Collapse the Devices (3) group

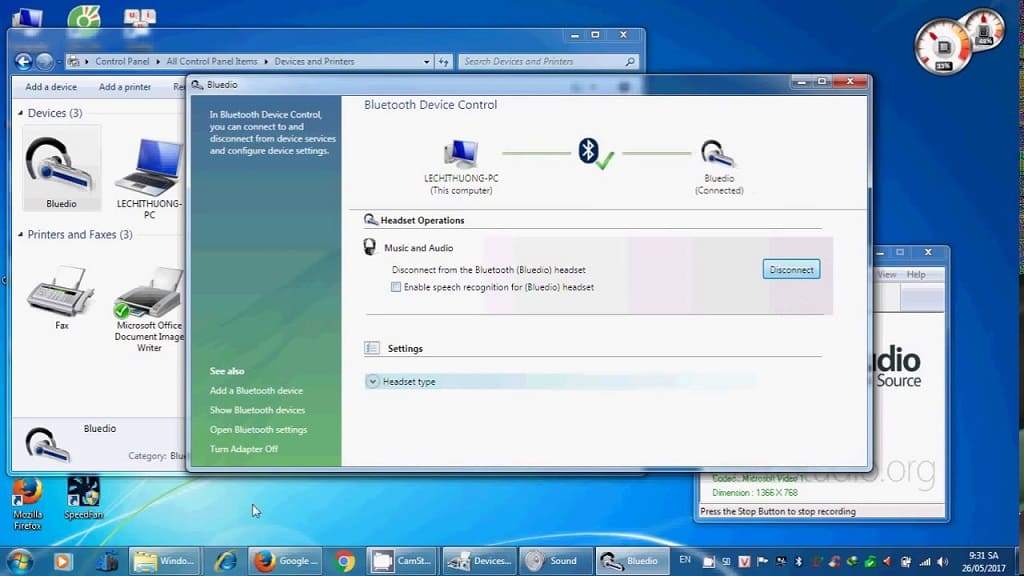[20, 113]
